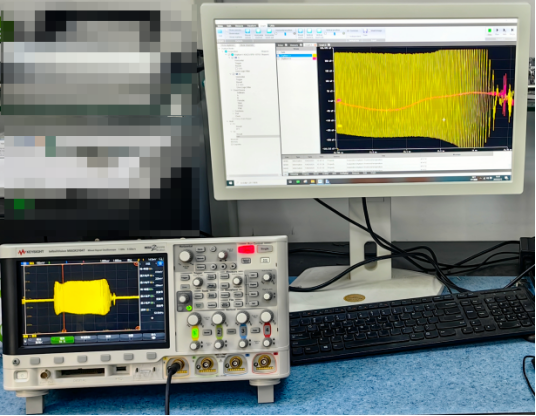Viewport: 536px width, 416px height.
Task: Toggle the checkbox on the first channel tree node
Action: (x=232, y=58)
